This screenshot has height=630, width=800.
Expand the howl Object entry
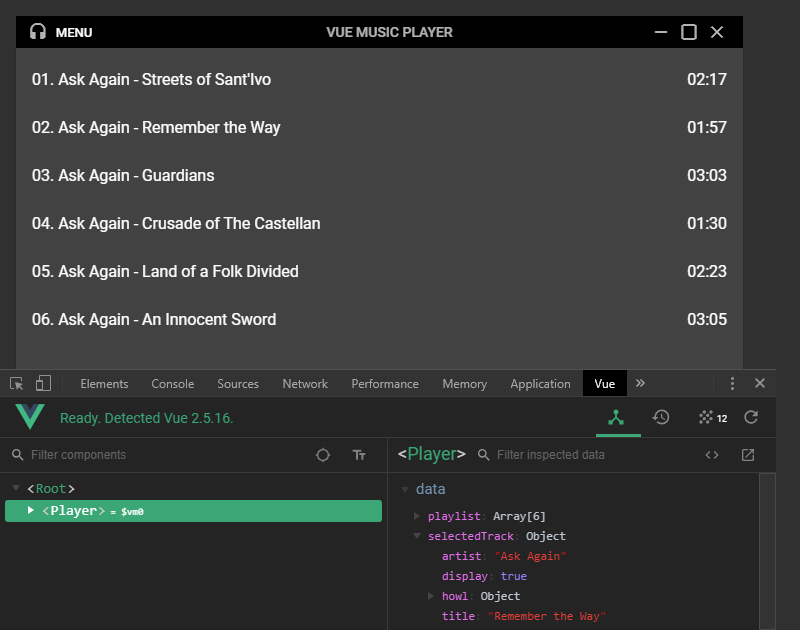coord(431,596)
